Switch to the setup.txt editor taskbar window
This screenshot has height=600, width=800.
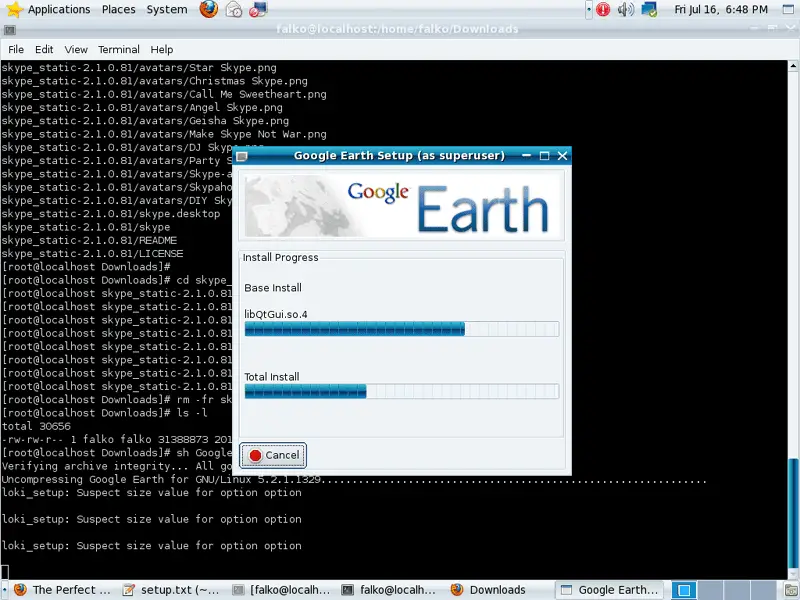pyautogui.click(x=171, y=590)
